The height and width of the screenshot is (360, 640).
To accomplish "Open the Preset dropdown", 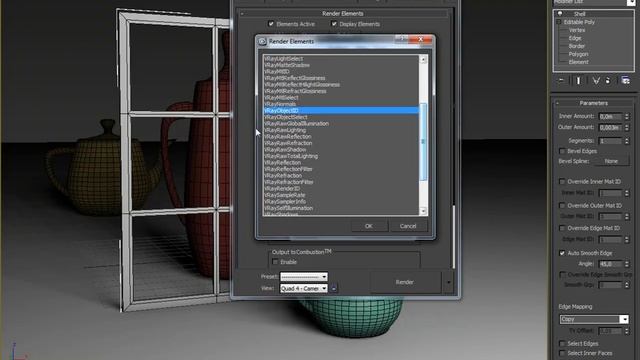I will tap(304, 277).
